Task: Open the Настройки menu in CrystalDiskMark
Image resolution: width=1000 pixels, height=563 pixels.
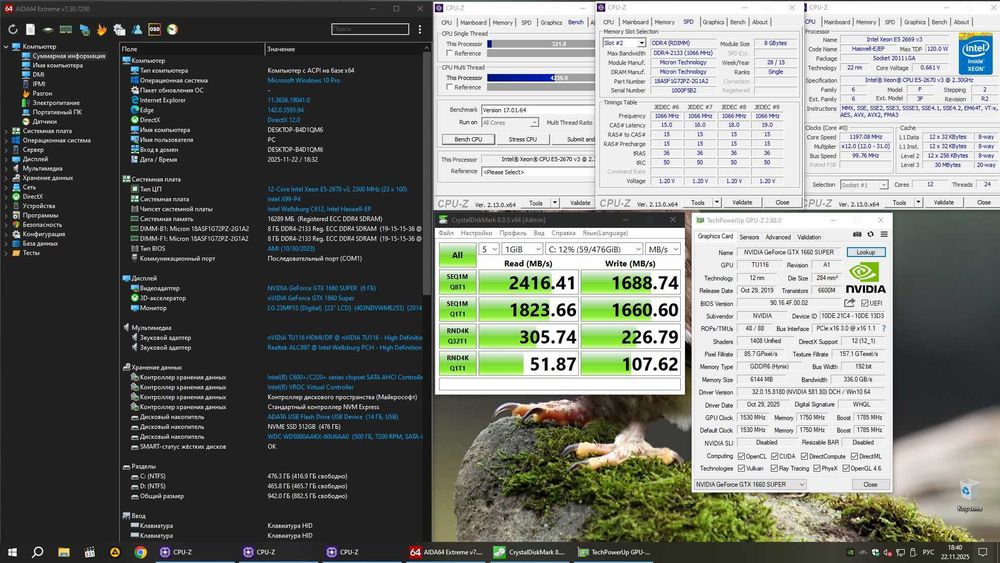Action: (476, 233)
